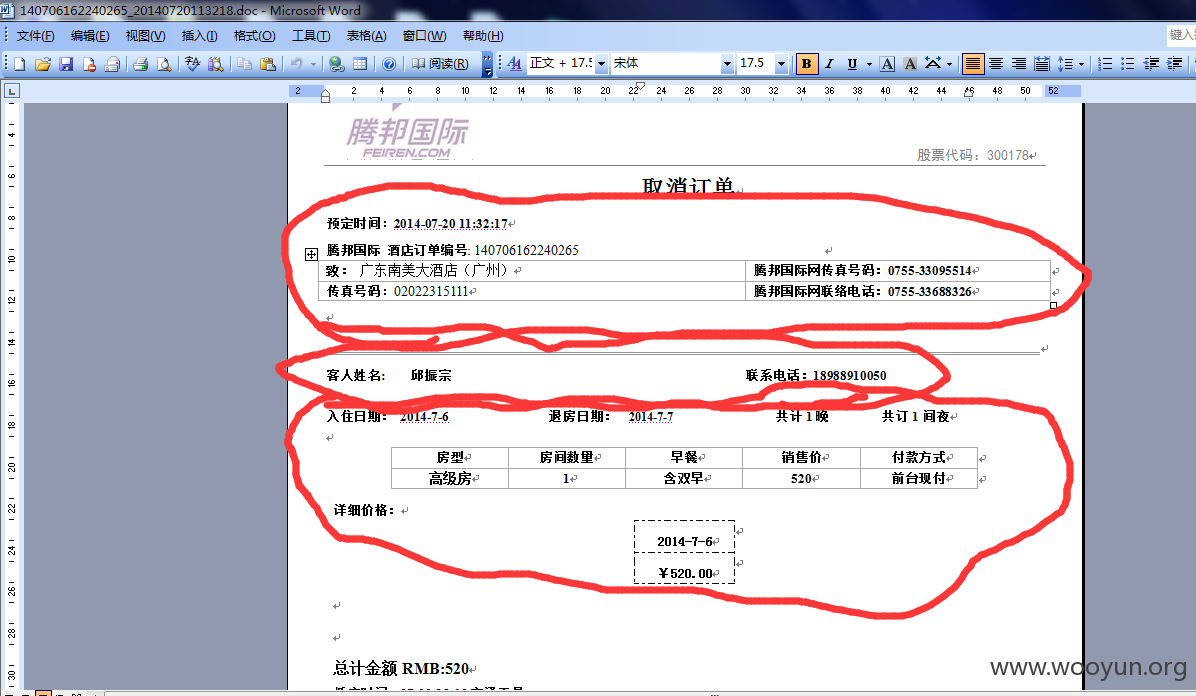Screen dimensions: 1196x696
Task: Open the 插入(I) menu
Action: [x=199, y=36]
